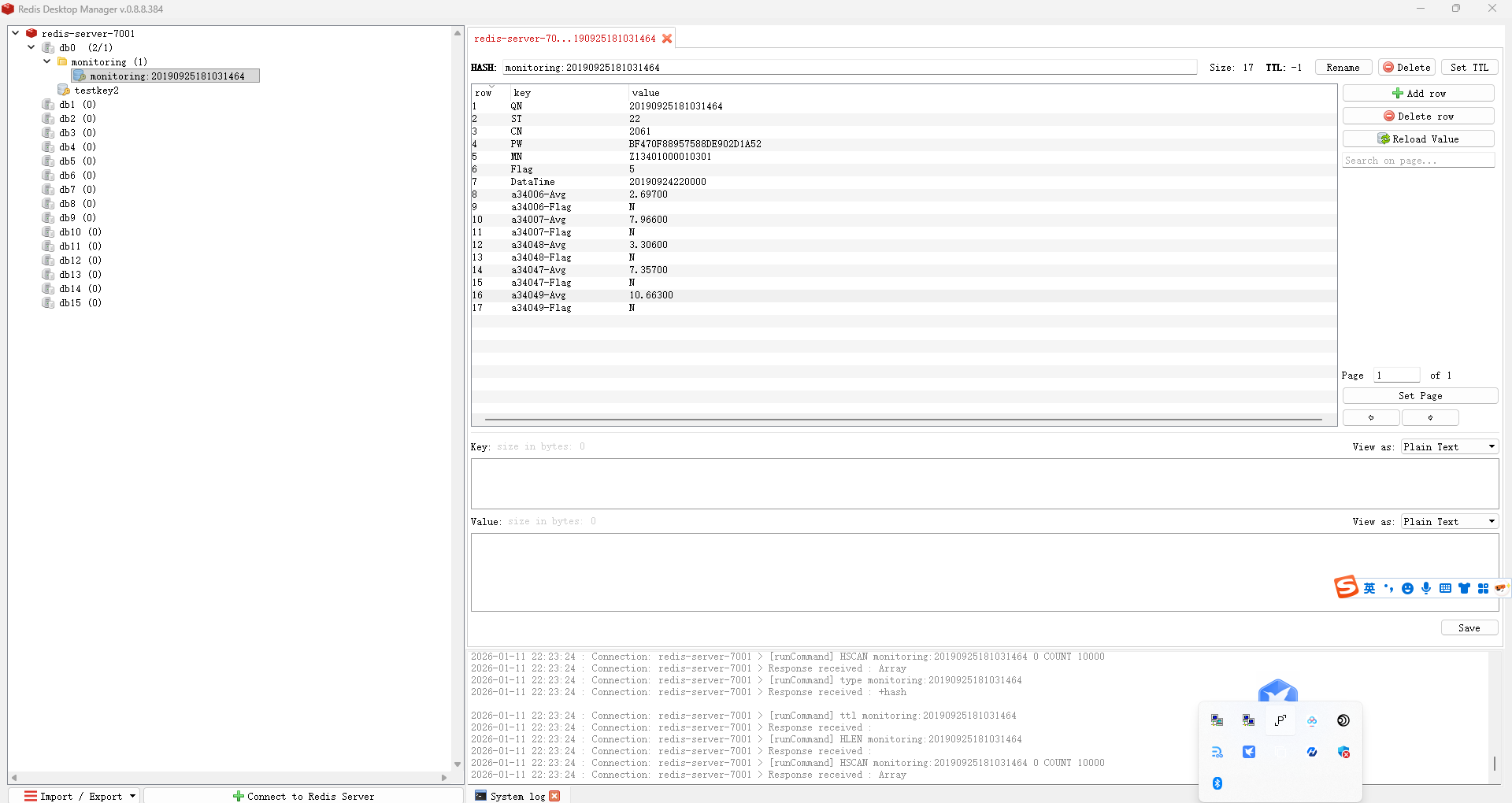Open Sogou skin shirt icon

[x=1464, y=588]
